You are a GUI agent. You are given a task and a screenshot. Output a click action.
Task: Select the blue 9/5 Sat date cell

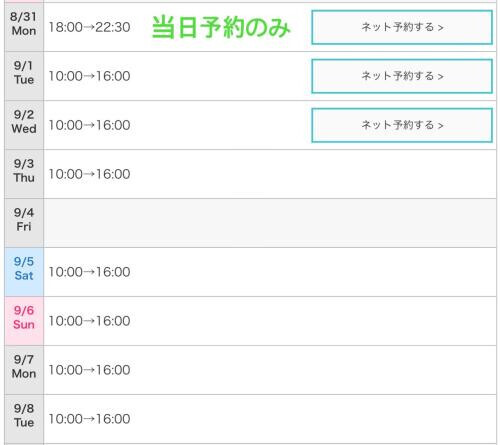tap(24, 272)
